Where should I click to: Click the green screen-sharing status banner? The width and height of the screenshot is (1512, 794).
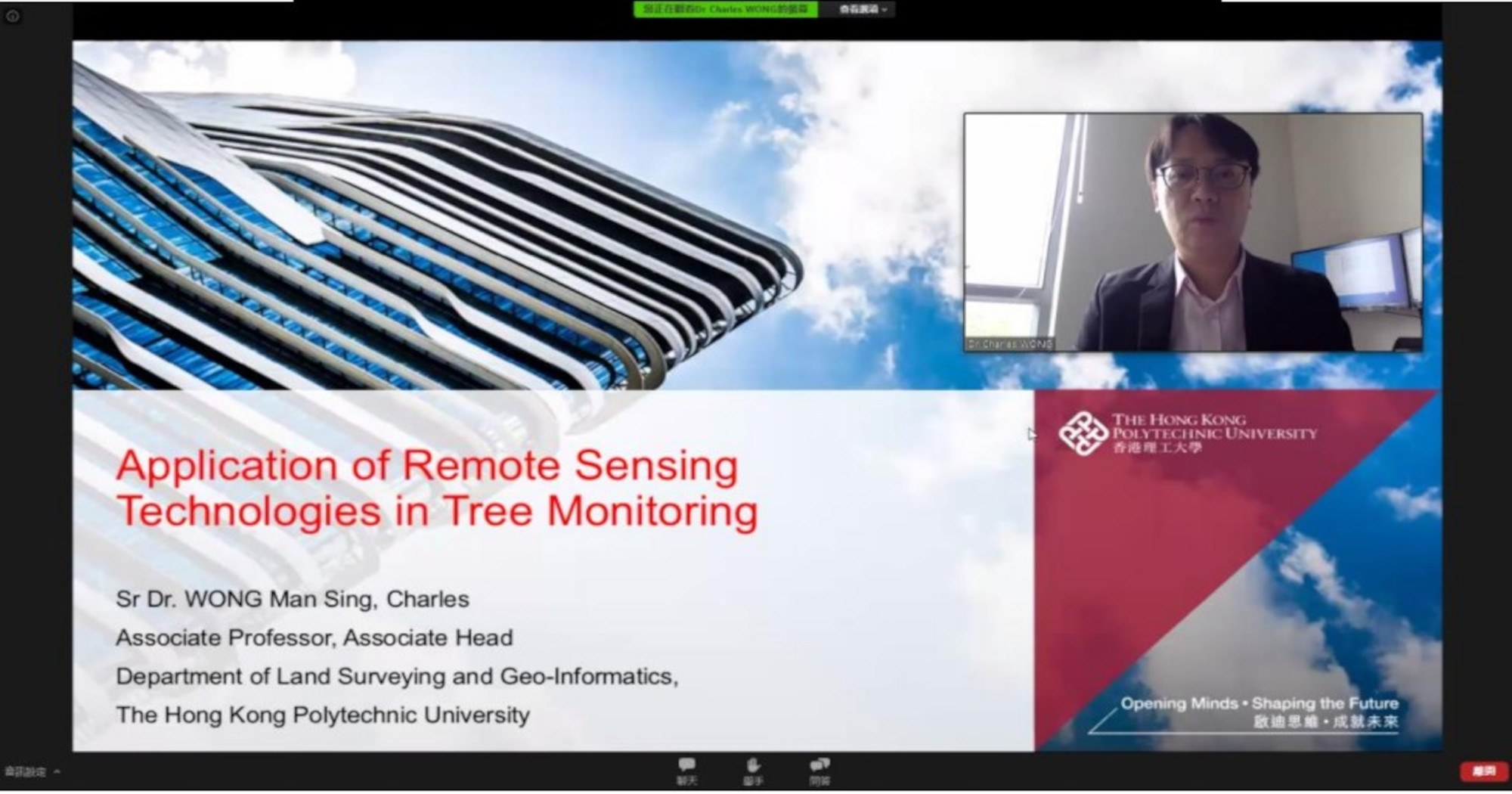click(726, 9)
